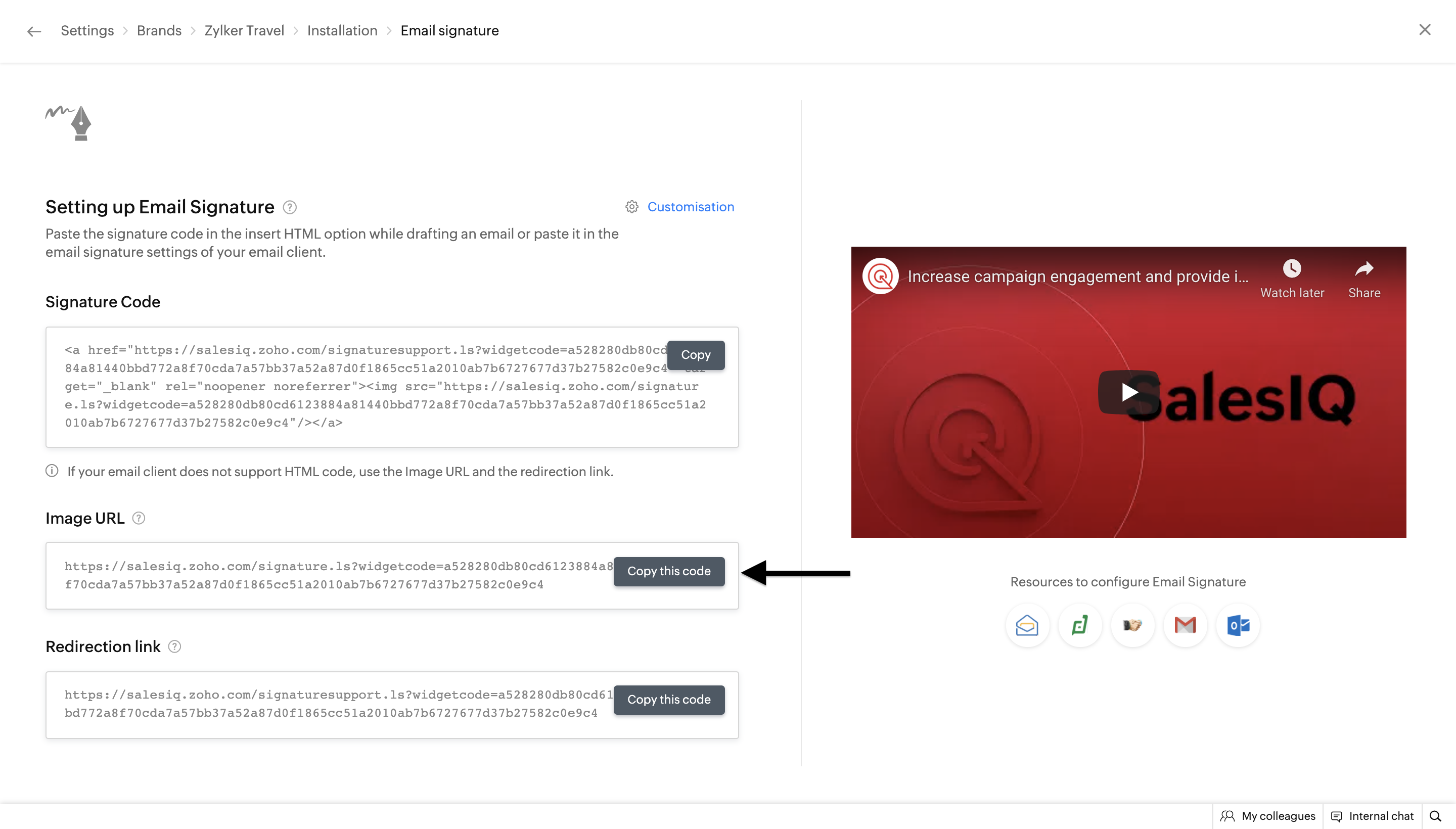Navigate to Installation breadcrumb
Image resolution: width=1456 pixels, height=829 pixels.
(x=342, y=31)
